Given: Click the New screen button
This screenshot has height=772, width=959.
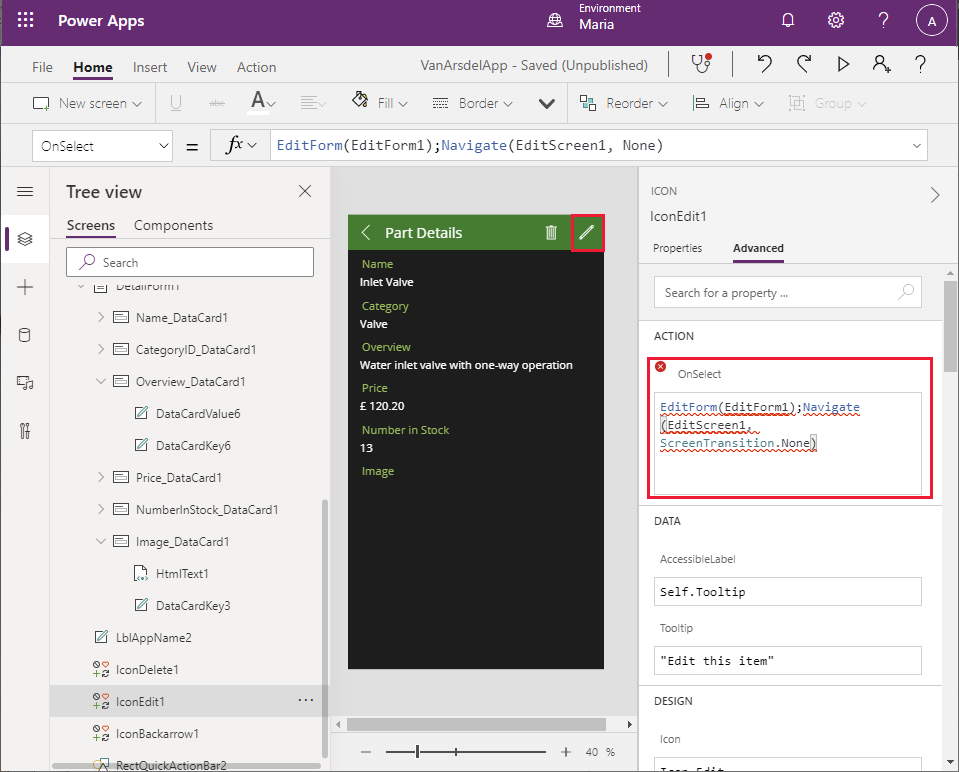Looking at the screenshot, I should [88, 103].
